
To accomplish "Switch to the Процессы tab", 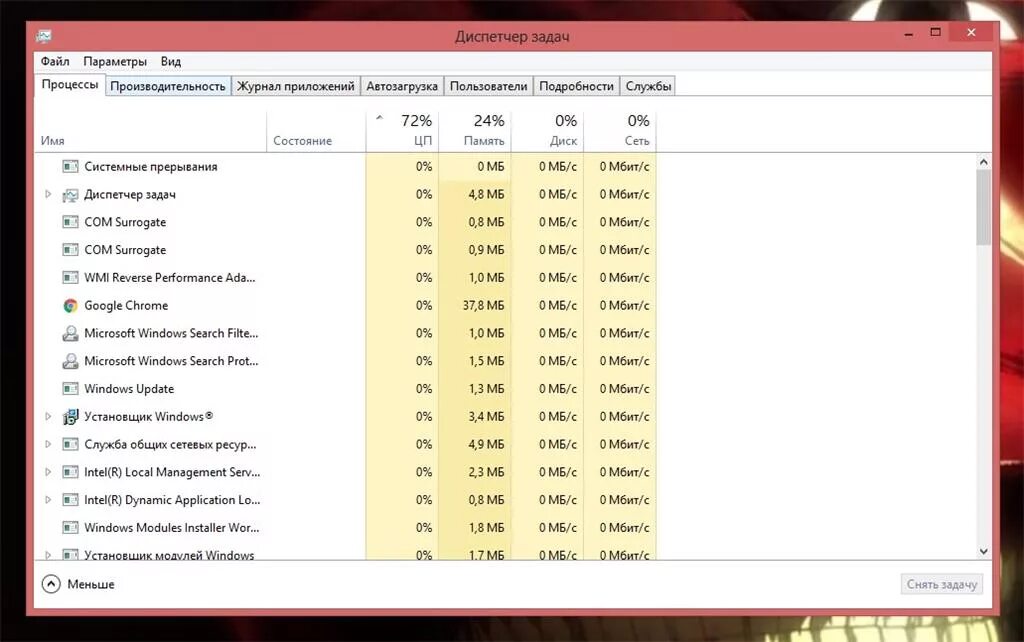I will pyautogui.click(x=70, y=85).
